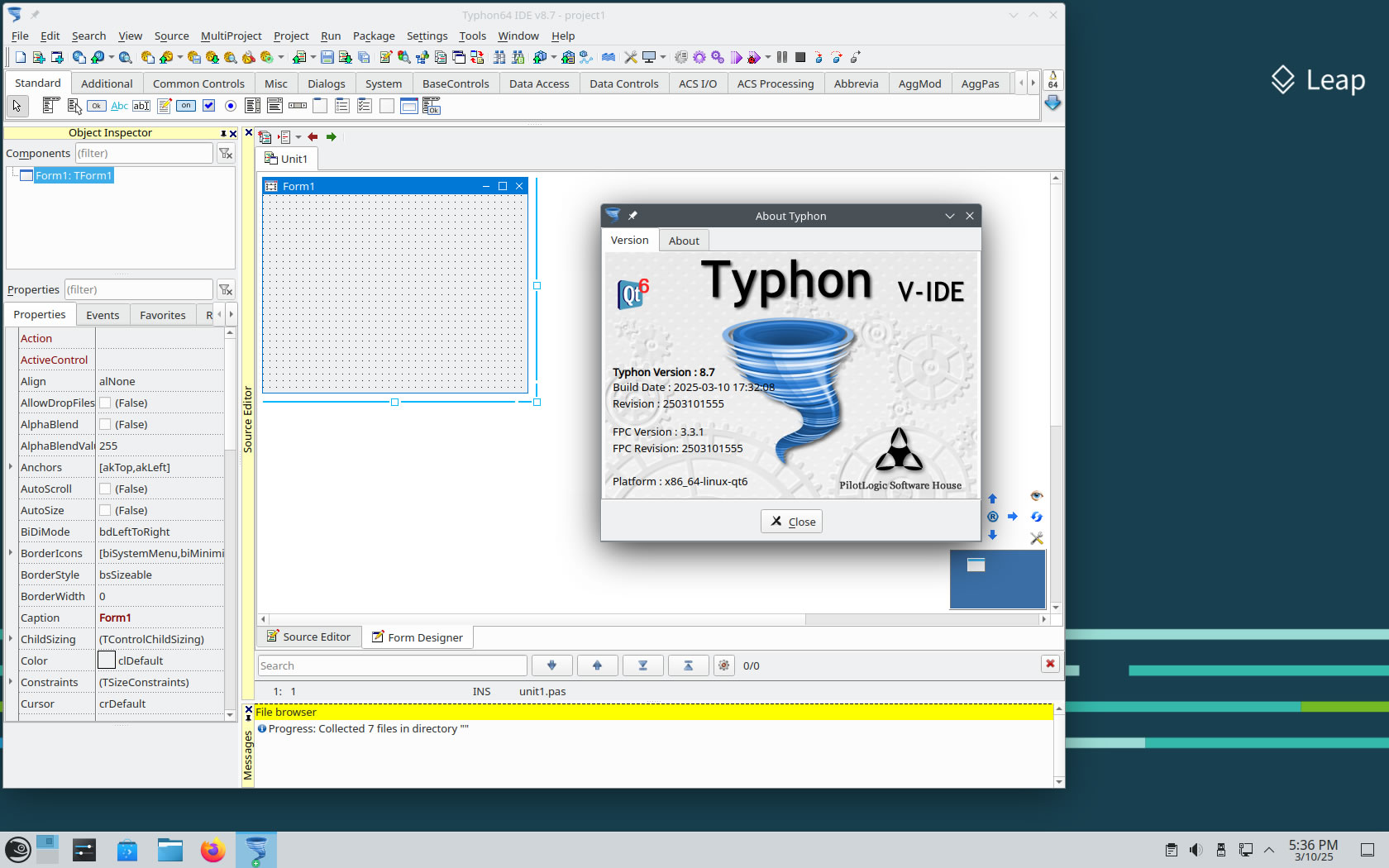Click the Pause execution icon
Image resolution: width=1389 pixels, height=868 pixels.
pos(782,57)
